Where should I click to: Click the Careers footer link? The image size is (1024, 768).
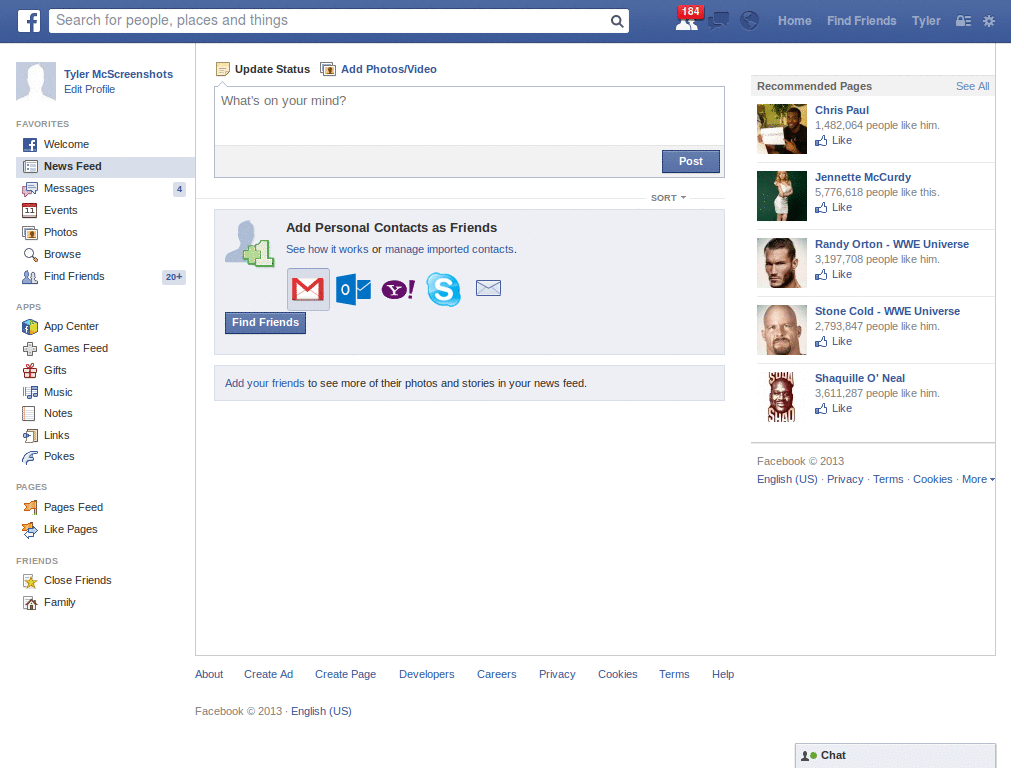pyautogui.click(x=496, y=675)
